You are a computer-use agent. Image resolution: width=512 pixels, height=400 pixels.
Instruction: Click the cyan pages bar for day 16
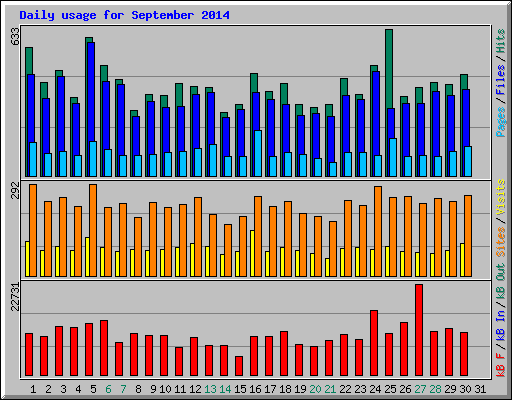click(x=258, y=153)
